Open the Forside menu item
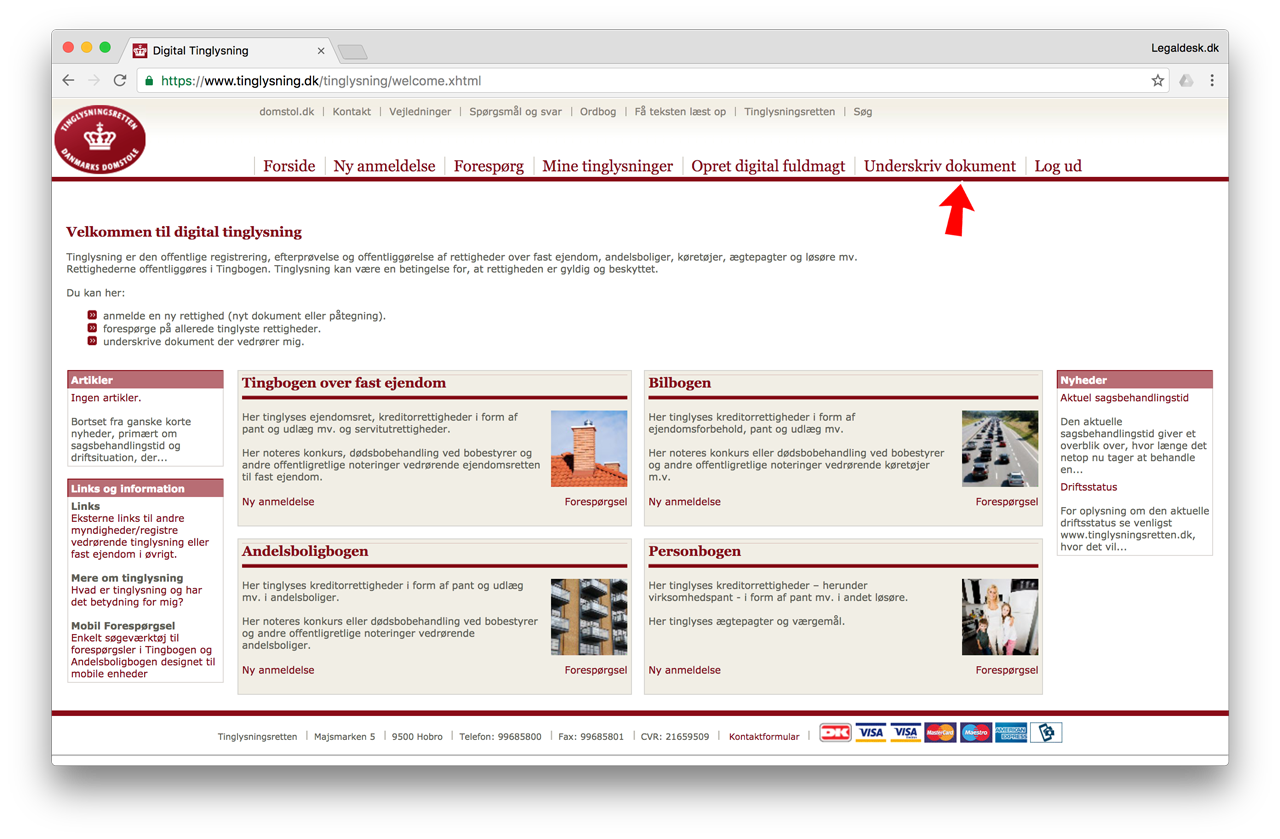Viewport: 1280px width, 839px height. pos(289,166)
